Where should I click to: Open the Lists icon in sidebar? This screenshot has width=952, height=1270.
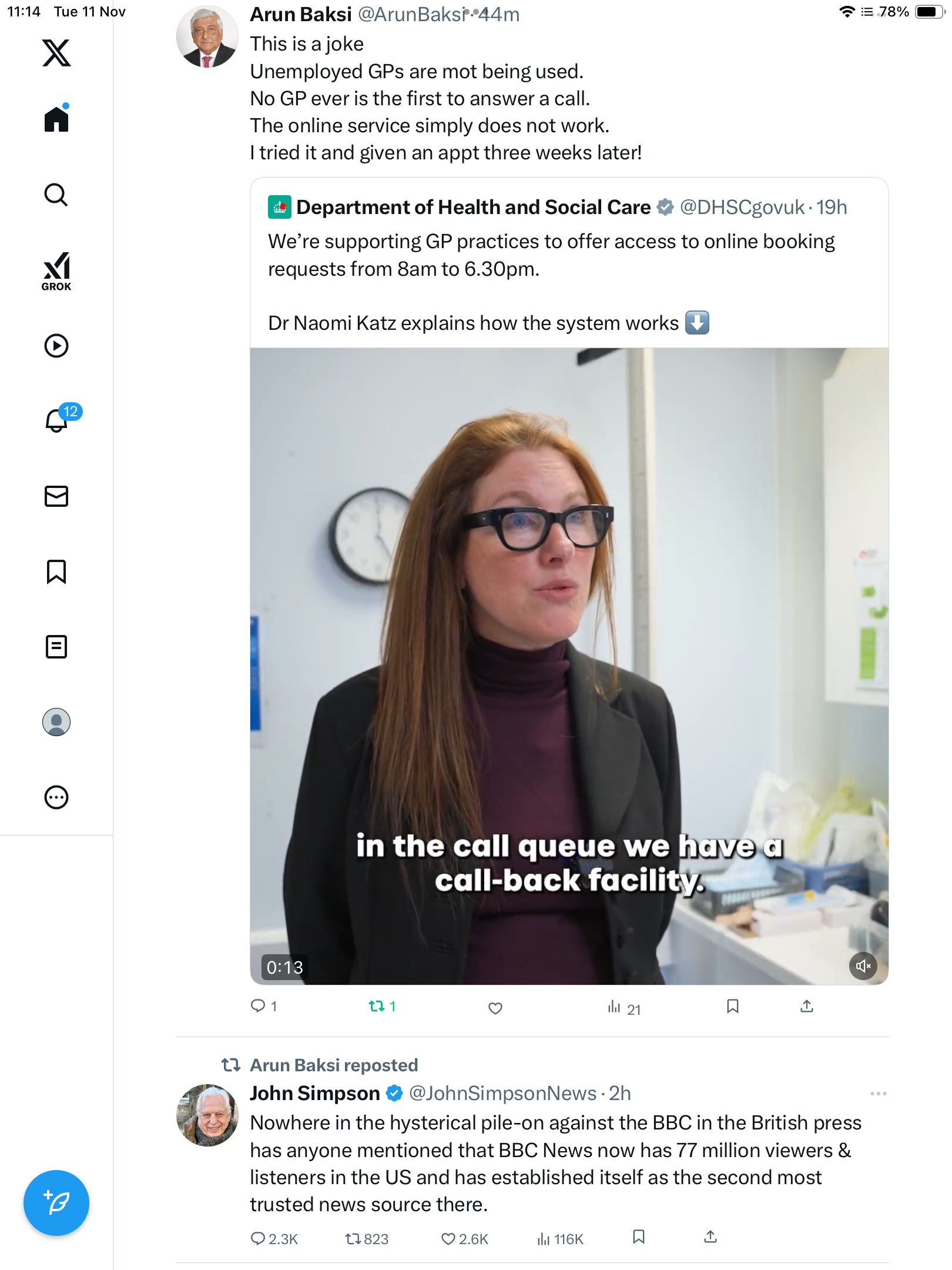click(x=56, y=647)
